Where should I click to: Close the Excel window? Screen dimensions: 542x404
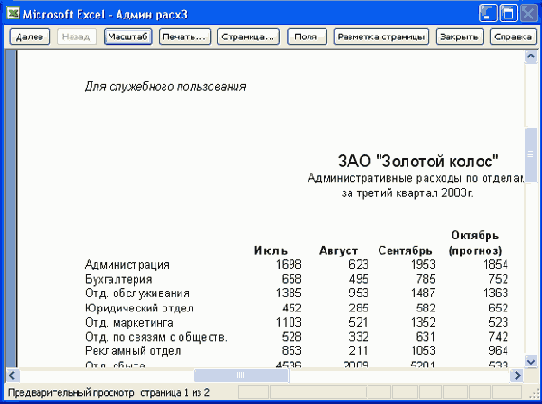[529, 14]
